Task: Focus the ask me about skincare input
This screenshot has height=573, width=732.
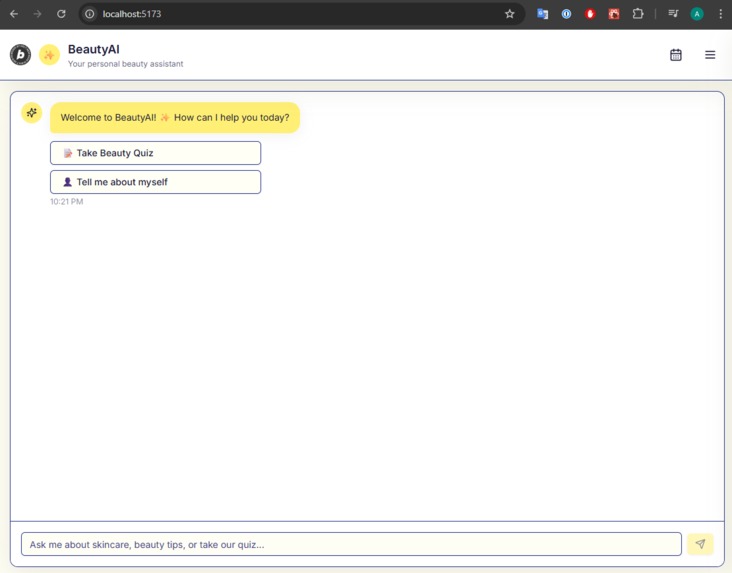Action: (351, 544)
